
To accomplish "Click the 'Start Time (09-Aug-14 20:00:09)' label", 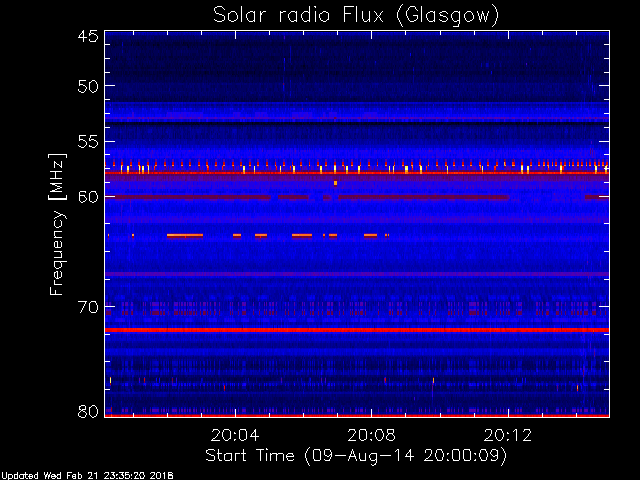I will (x=356, y=455).
